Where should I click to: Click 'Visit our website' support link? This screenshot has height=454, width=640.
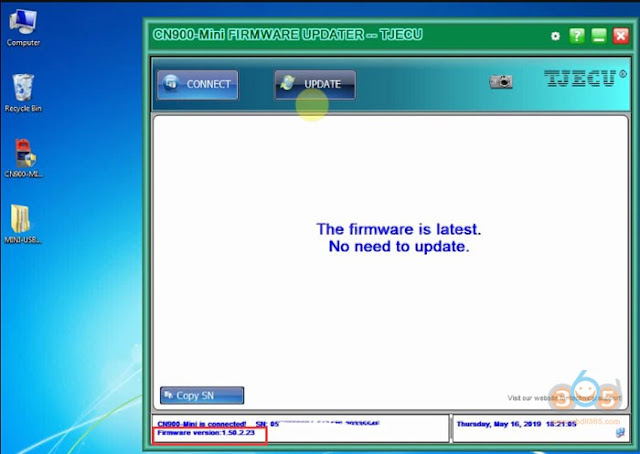coord(564,398)
